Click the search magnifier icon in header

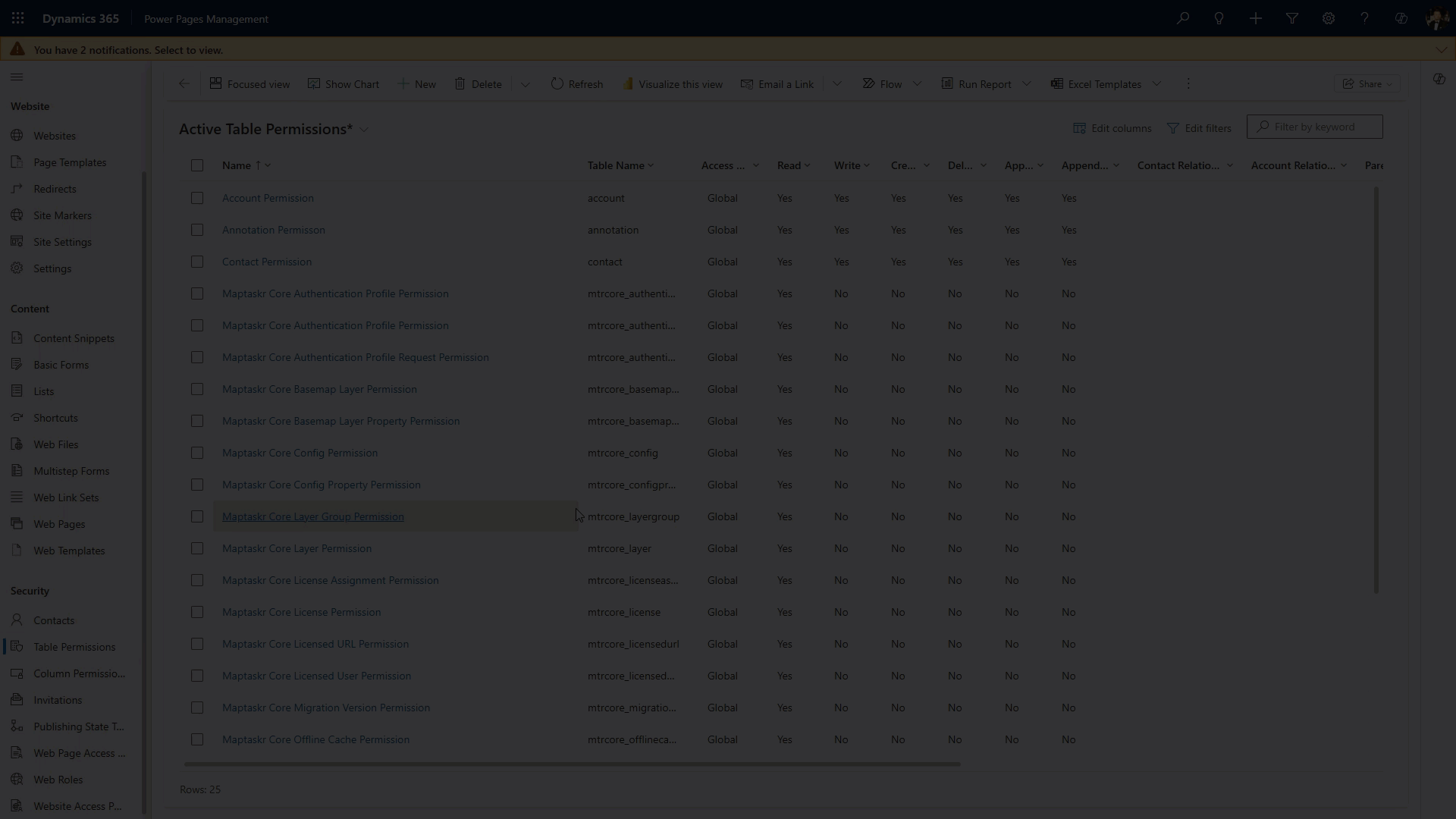click(x=1183, y=18)
